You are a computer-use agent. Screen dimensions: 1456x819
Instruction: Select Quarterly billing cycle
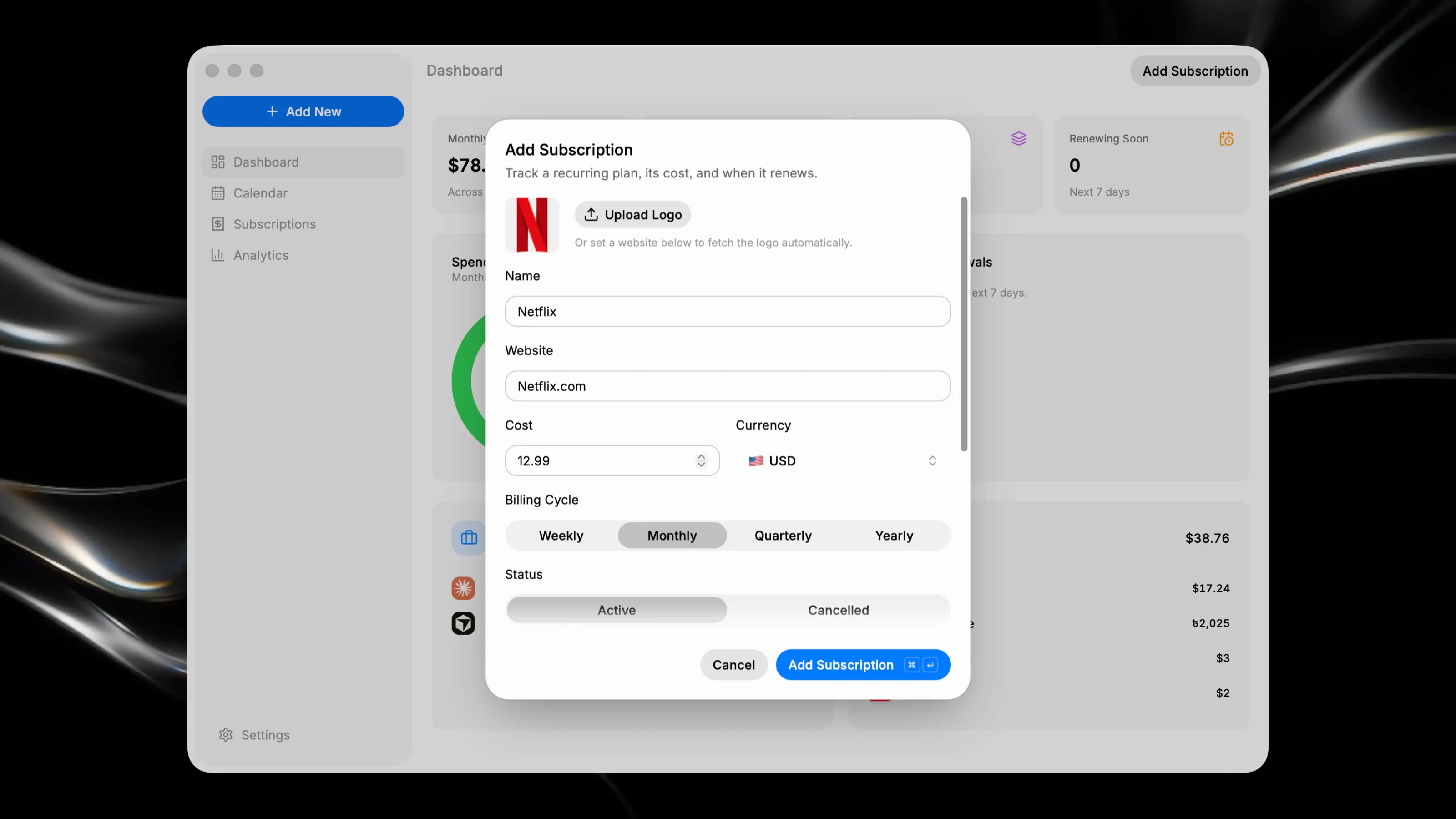click(x=783, y=535)
